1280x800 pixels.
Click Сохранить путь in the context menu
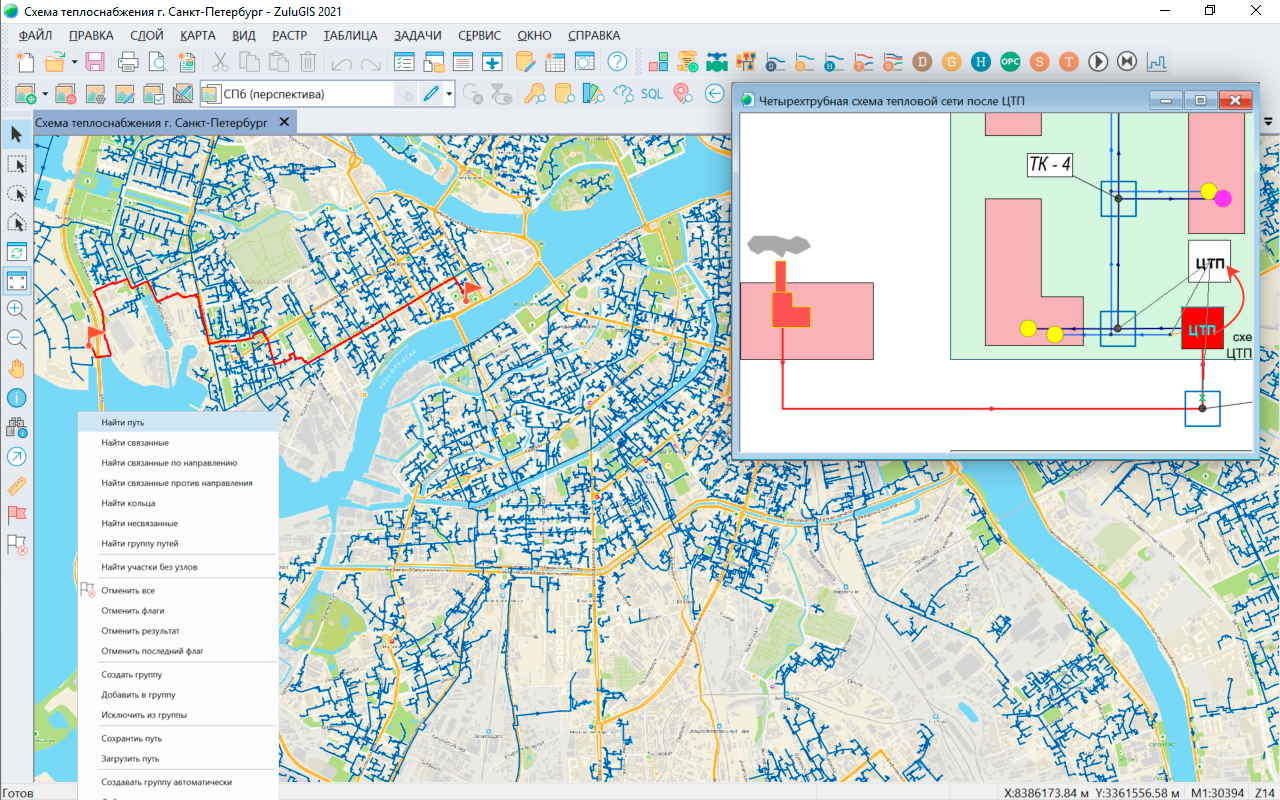[x=131, y=738]
